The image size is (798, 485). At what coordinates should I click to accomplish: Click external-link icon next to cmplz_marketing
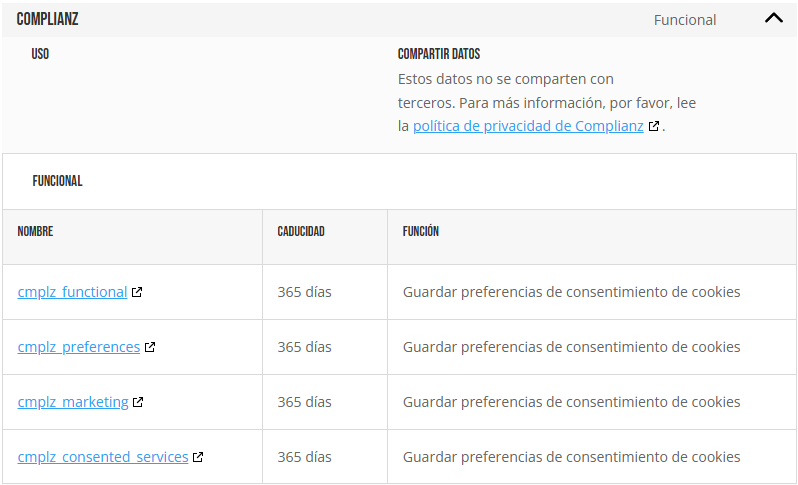tap(138, 402)
